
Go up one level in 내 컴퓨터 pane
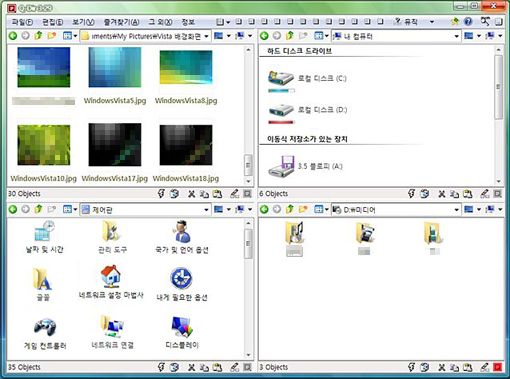pos(290,36)
